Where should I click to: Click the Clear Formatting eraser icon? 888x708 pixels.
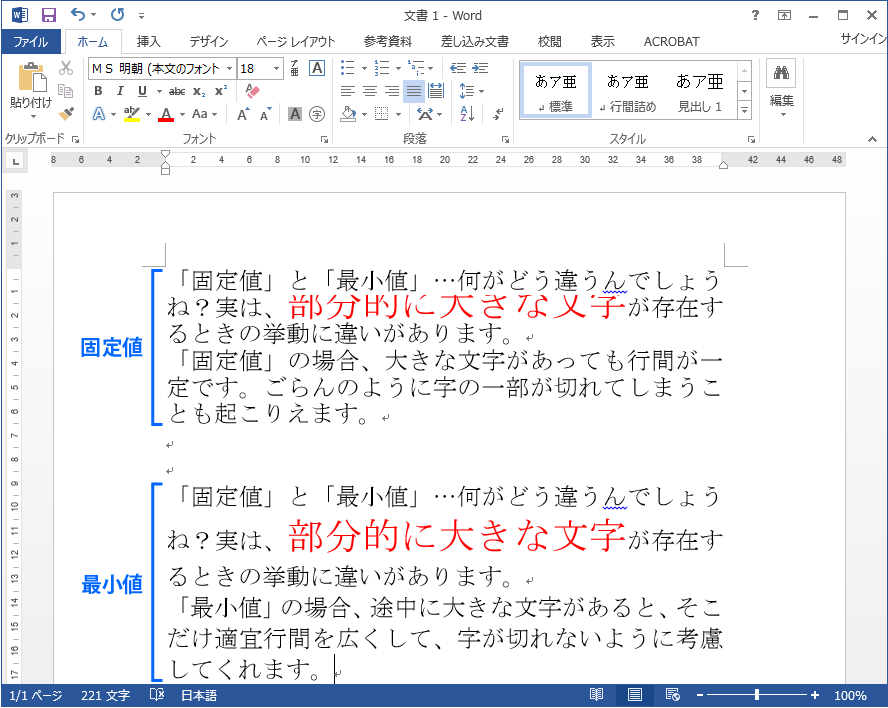[252, 91]
